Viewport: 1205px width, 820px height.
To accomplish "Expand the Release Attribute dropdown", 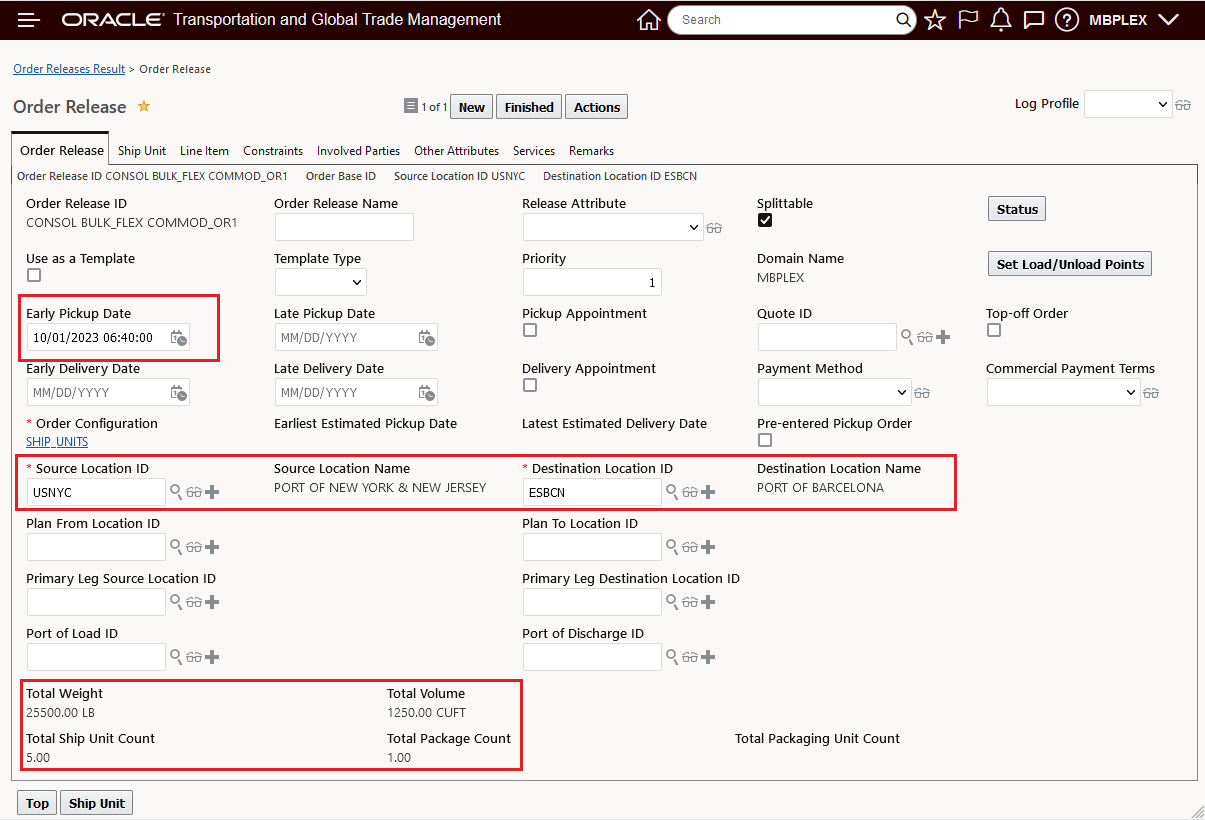I will [x=613, y=227].
